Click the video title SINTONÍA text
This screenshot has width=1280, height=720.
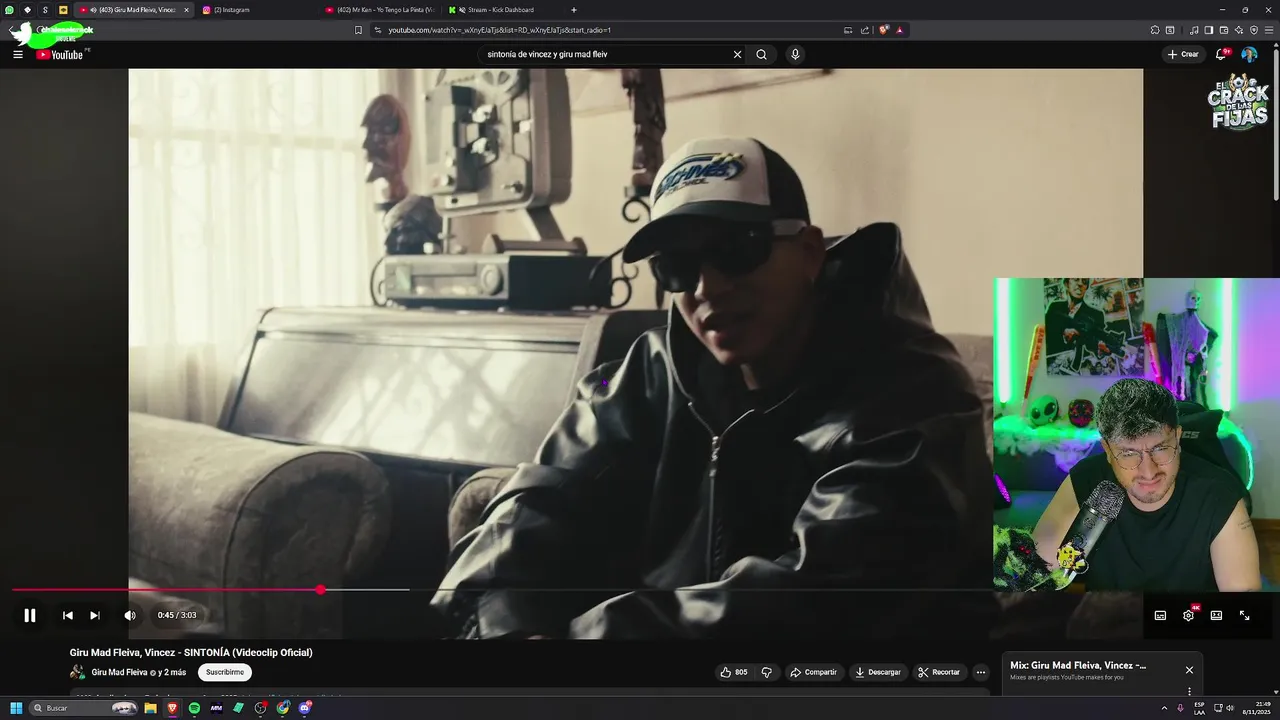pos(191,652)
